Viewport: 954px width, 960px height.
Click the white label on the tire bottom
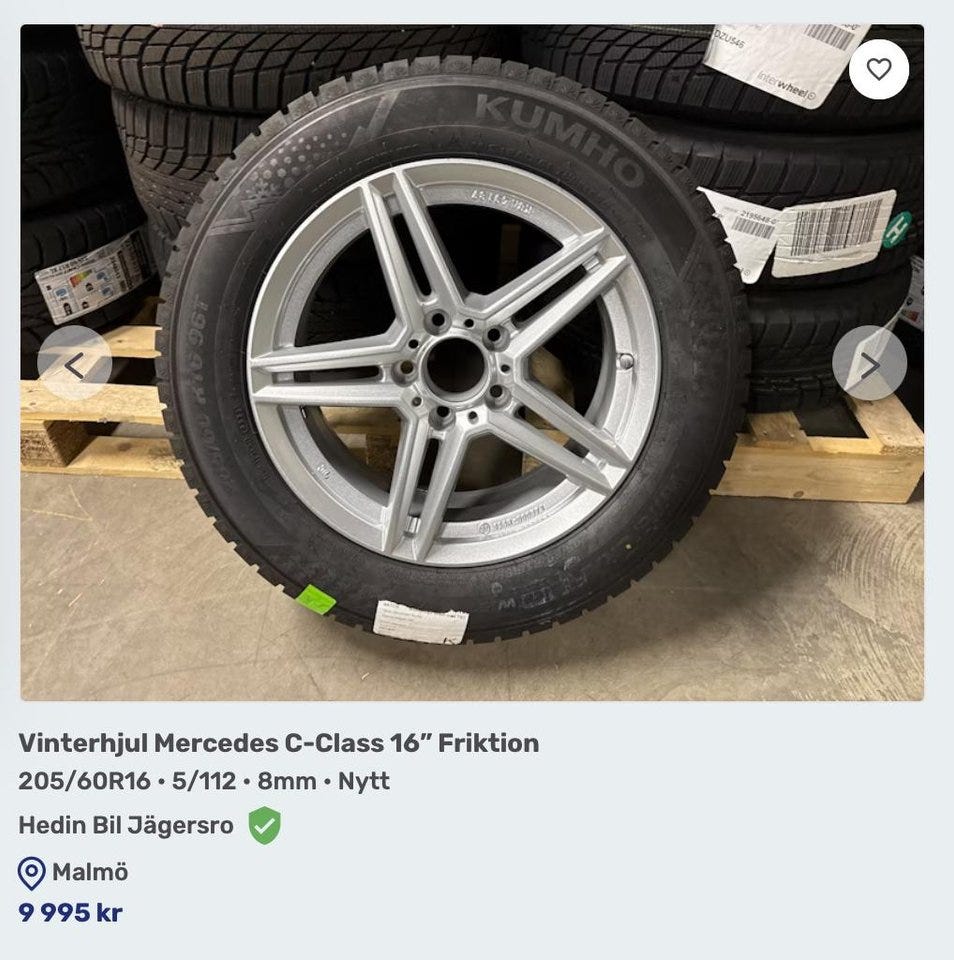tap(420, 620)
